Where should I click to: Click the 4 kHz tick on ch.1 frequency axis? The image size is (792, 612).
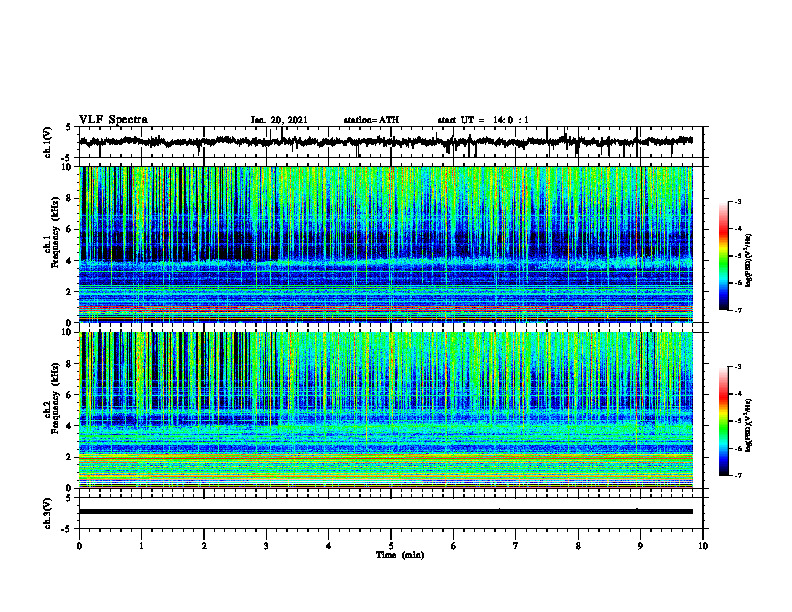point(70,261)
